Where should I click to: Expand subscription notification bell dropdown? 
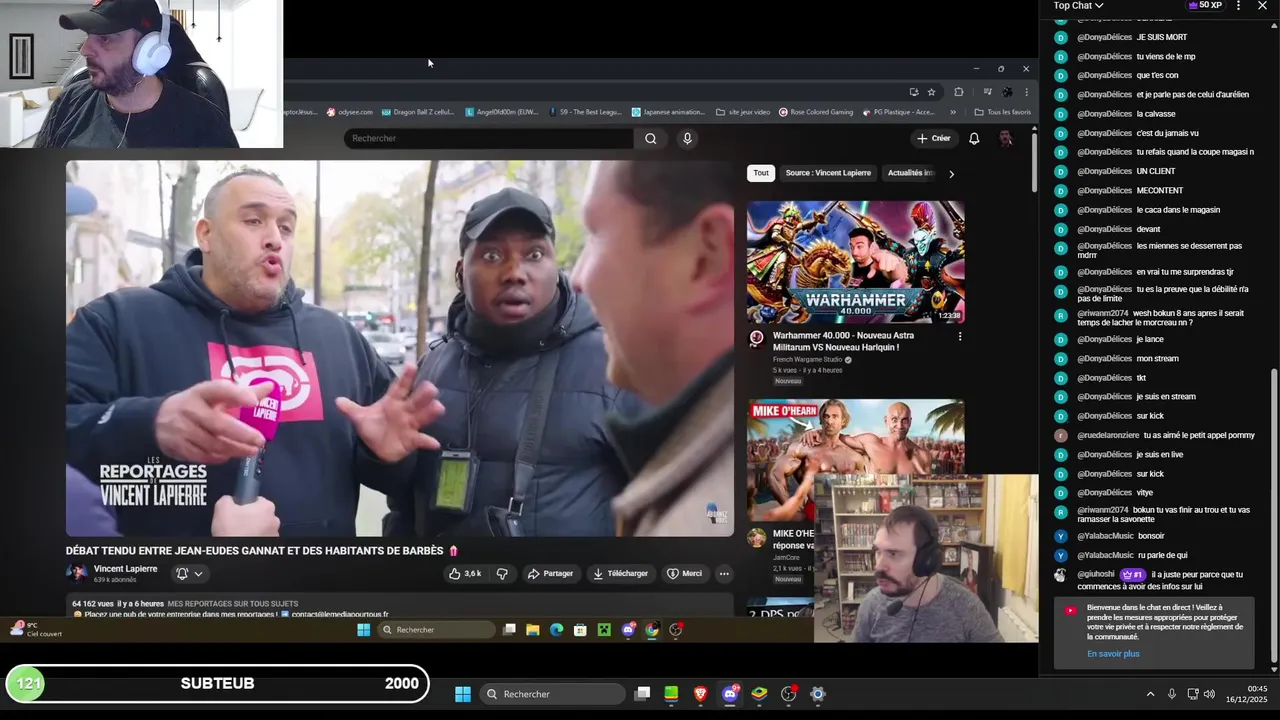[189, 574]
